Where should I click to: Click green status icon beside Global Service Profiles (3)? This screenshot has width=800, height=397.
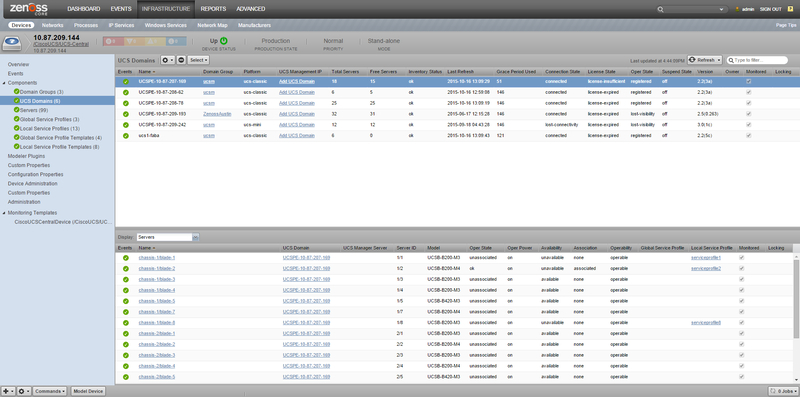click(17, 119)
